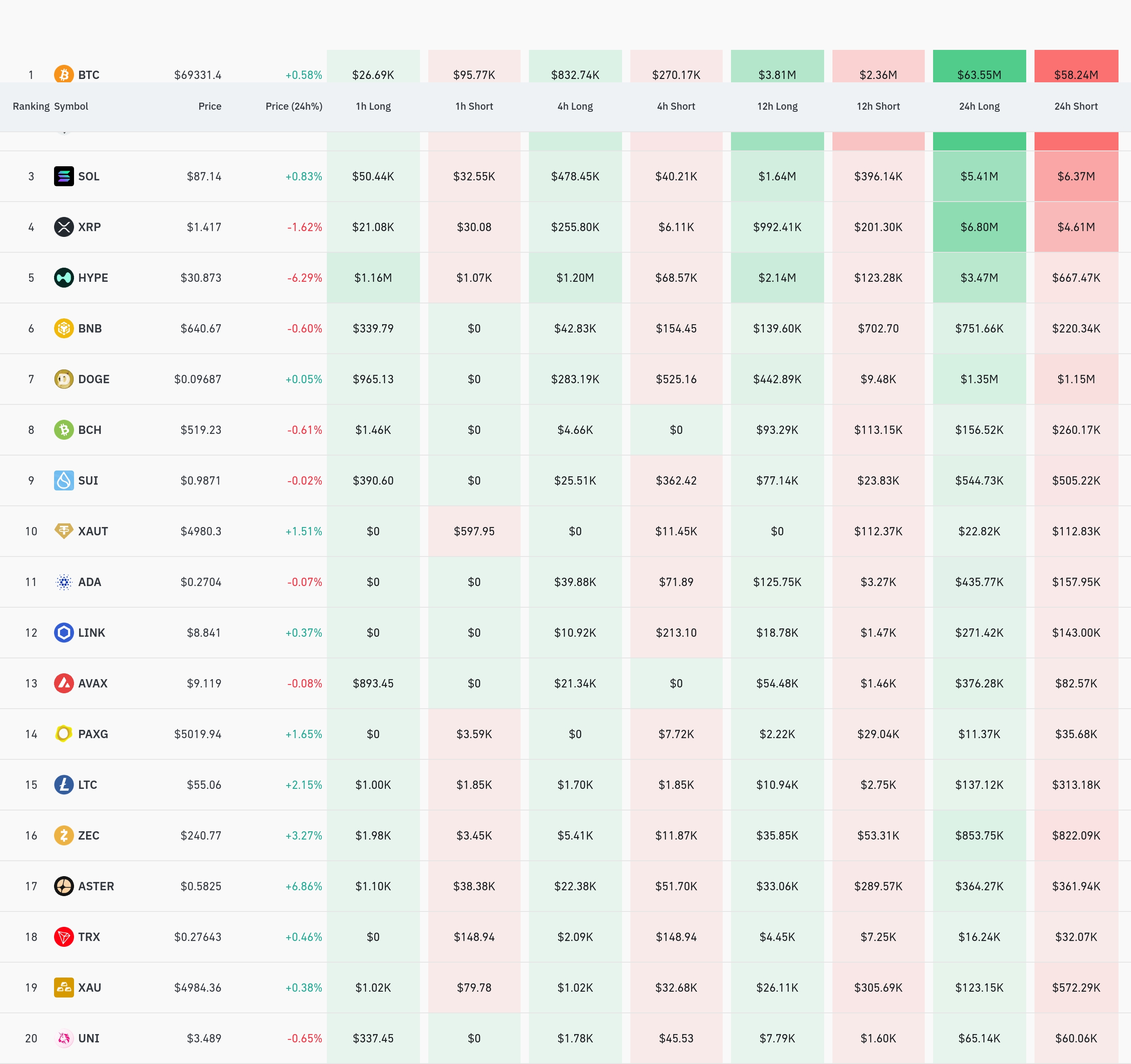The width and height of the screenshot is (1131, 1064).
Task: Sort by 24h Long column header
Action: [x=979, y=106]
